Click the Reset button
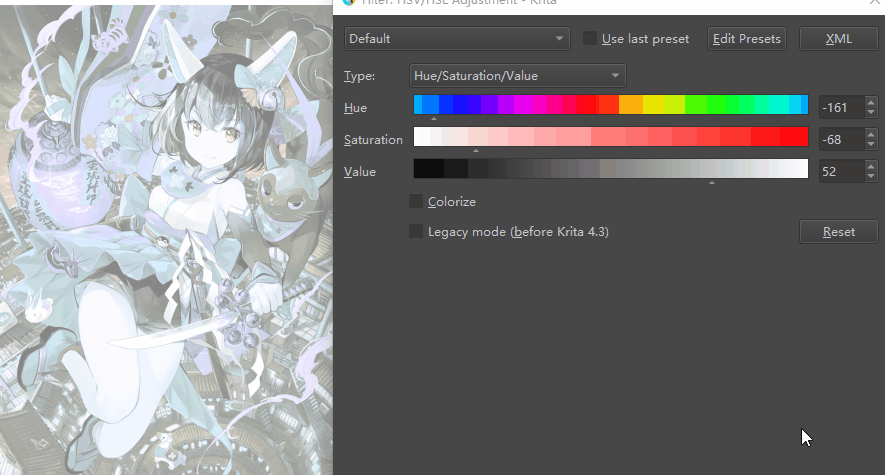This screenshot has width=885, height=475. click(x=839, y=232)
